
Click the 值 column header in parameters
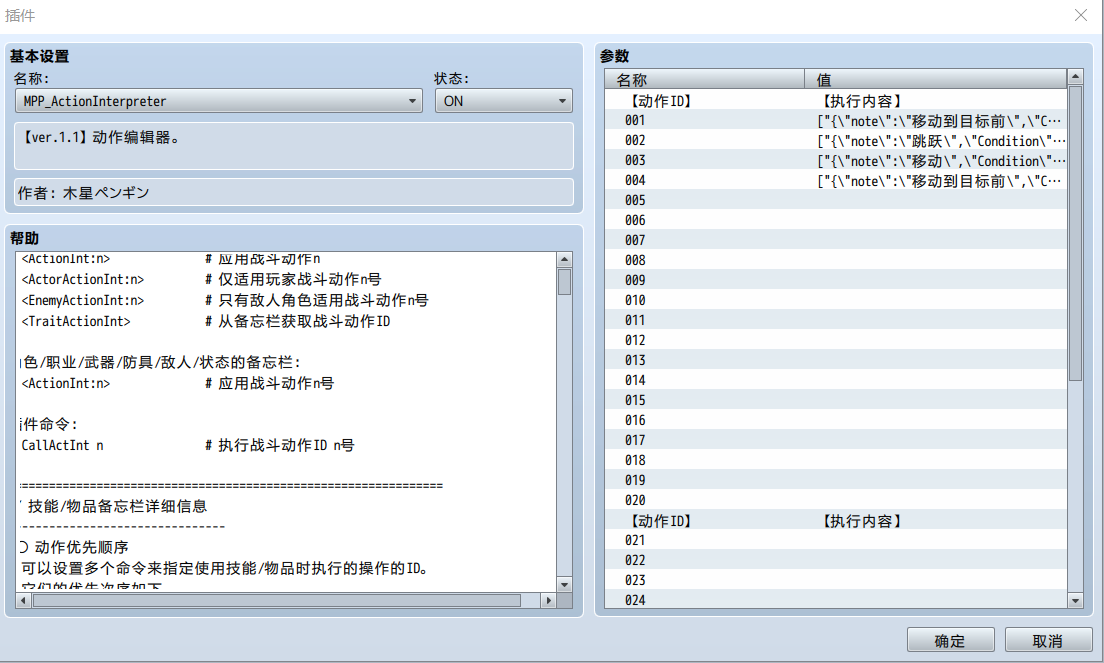tap(936, 79)
